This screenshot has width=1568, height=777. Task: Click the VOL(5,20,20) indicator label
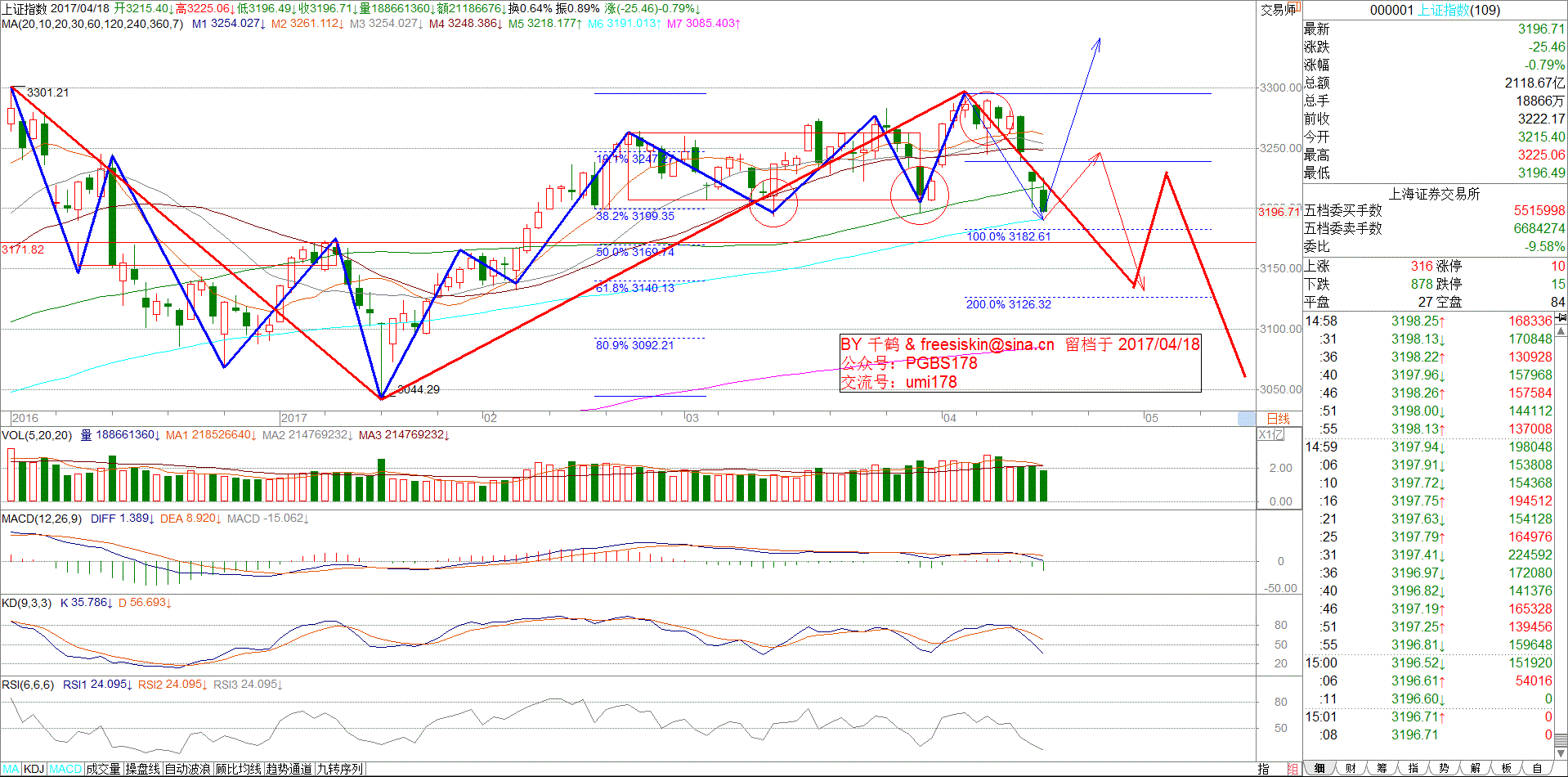(x=37, y=435)
